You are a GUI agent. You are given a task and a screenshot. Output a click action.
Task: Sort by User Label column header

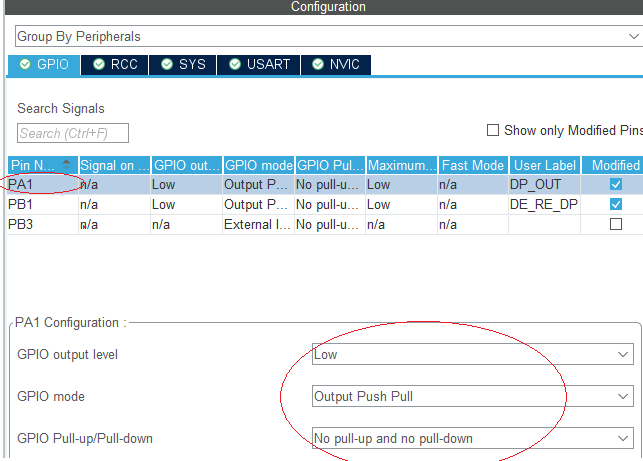point(545,165)
